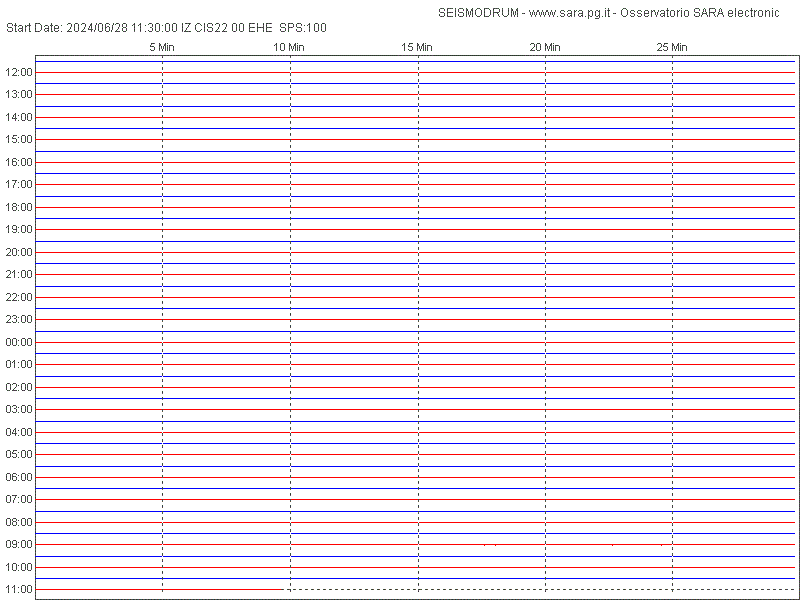Click the 01:00 hour label
800x600 pixels.
[x=18, y=364]
